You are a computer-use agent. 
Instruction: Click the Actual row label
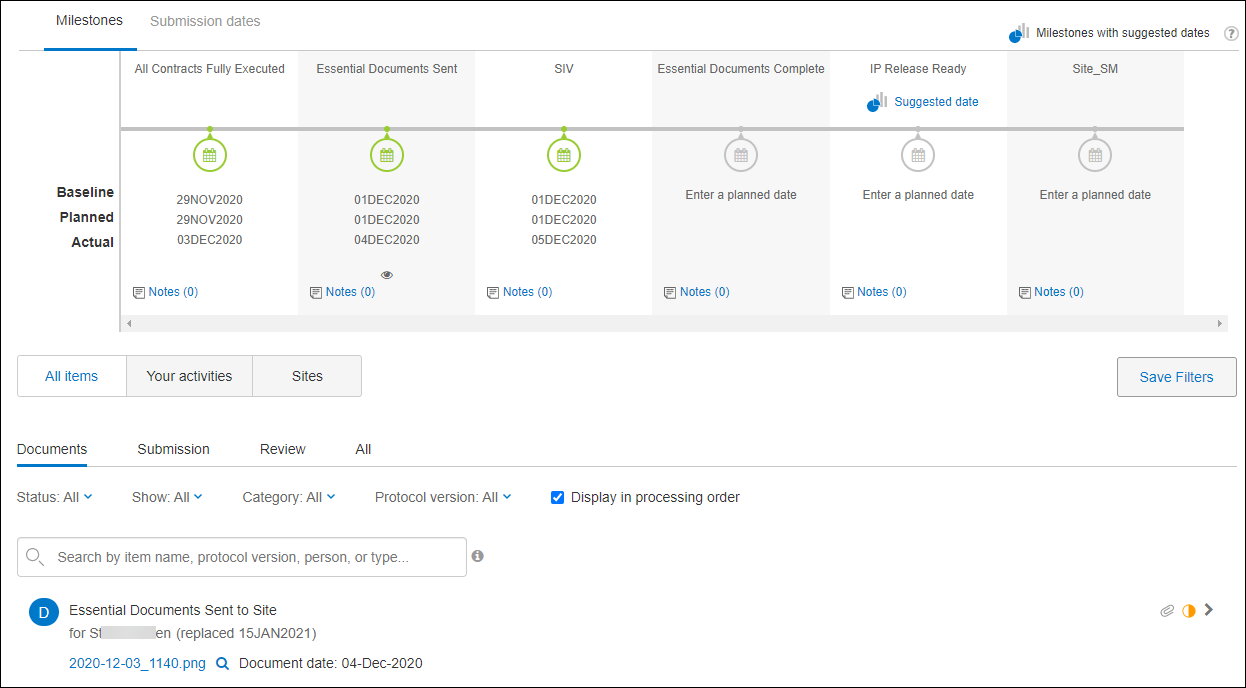(93, 242)
